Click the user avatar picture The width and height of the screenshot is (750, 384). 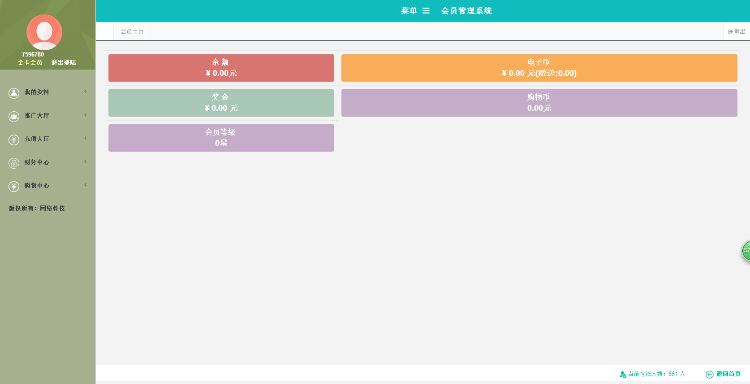pos(44,32)
